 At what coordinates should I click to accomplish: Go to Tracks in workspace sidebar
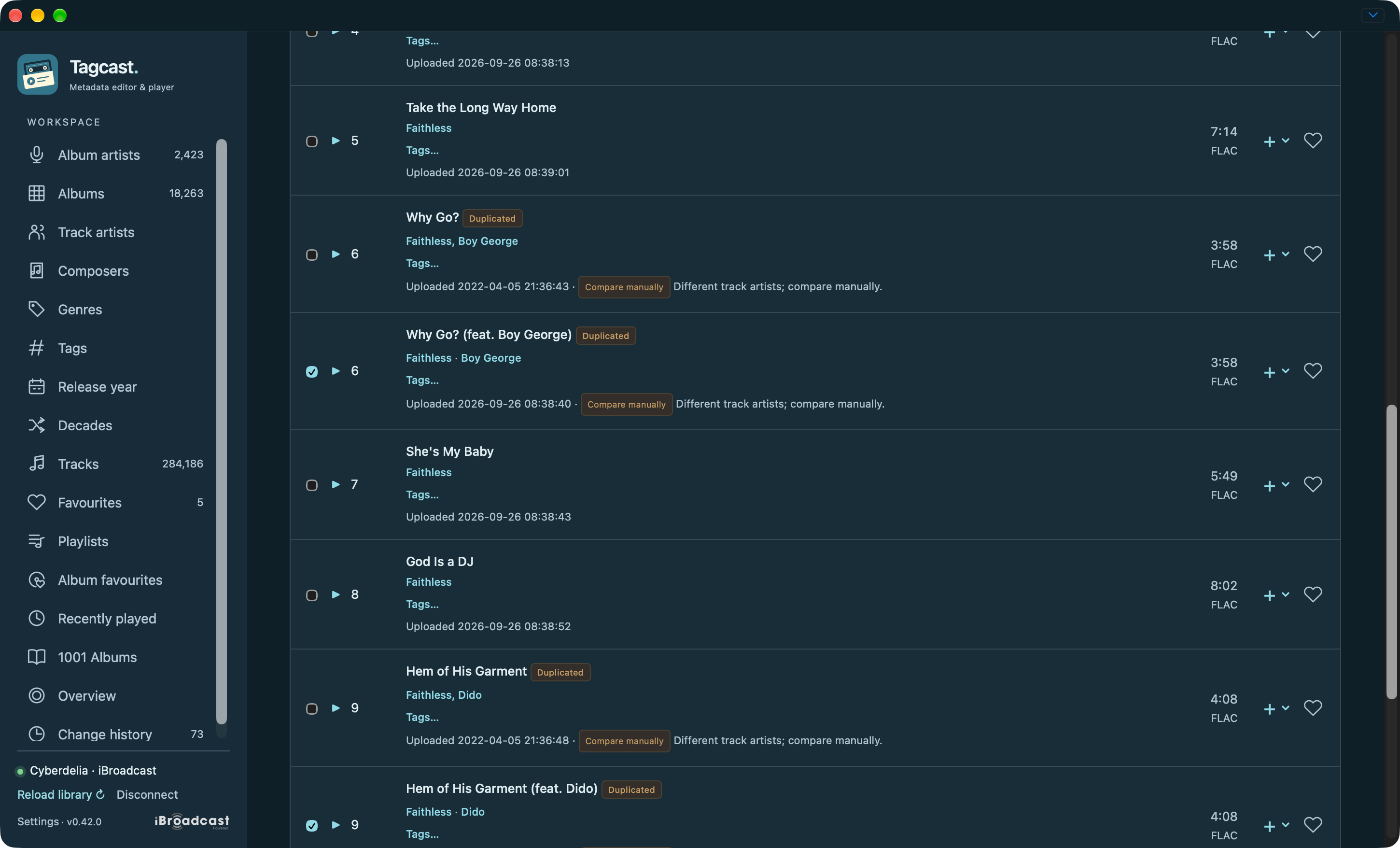pos(115,464)
